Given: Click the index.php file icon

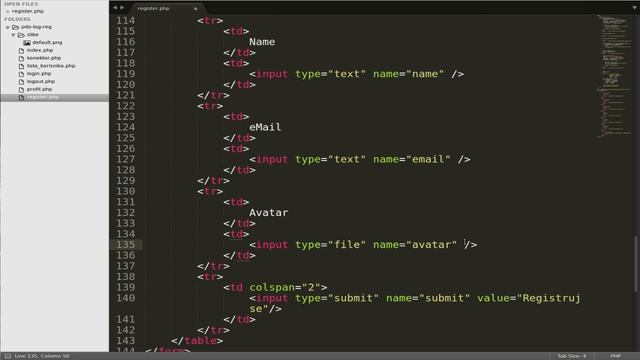Looking at the screenshot, I should pyautogui.click(x=21, y=50).
